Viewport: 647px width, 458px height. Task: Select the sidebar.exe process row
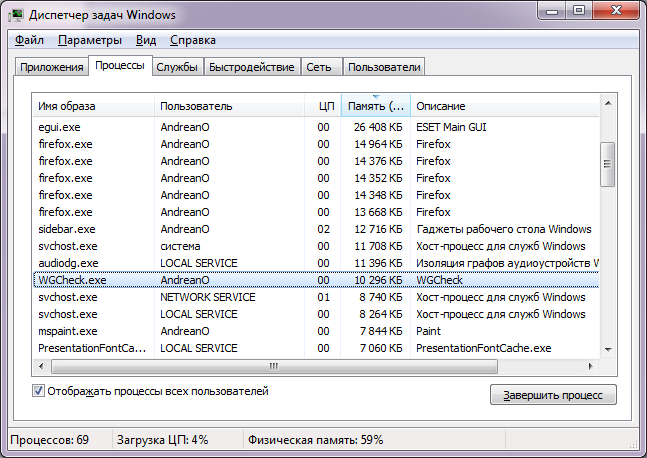click(316, 229)
